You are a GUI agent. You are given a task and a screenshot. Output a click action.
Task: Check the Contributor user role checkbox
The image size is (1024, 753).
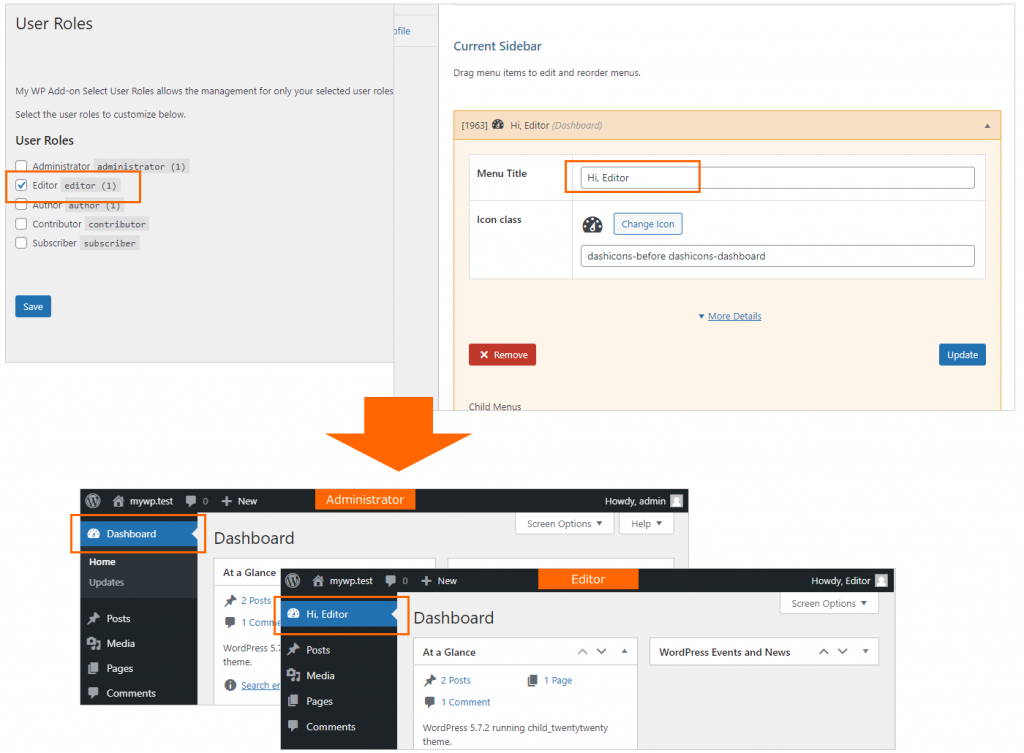pos(22,224)
